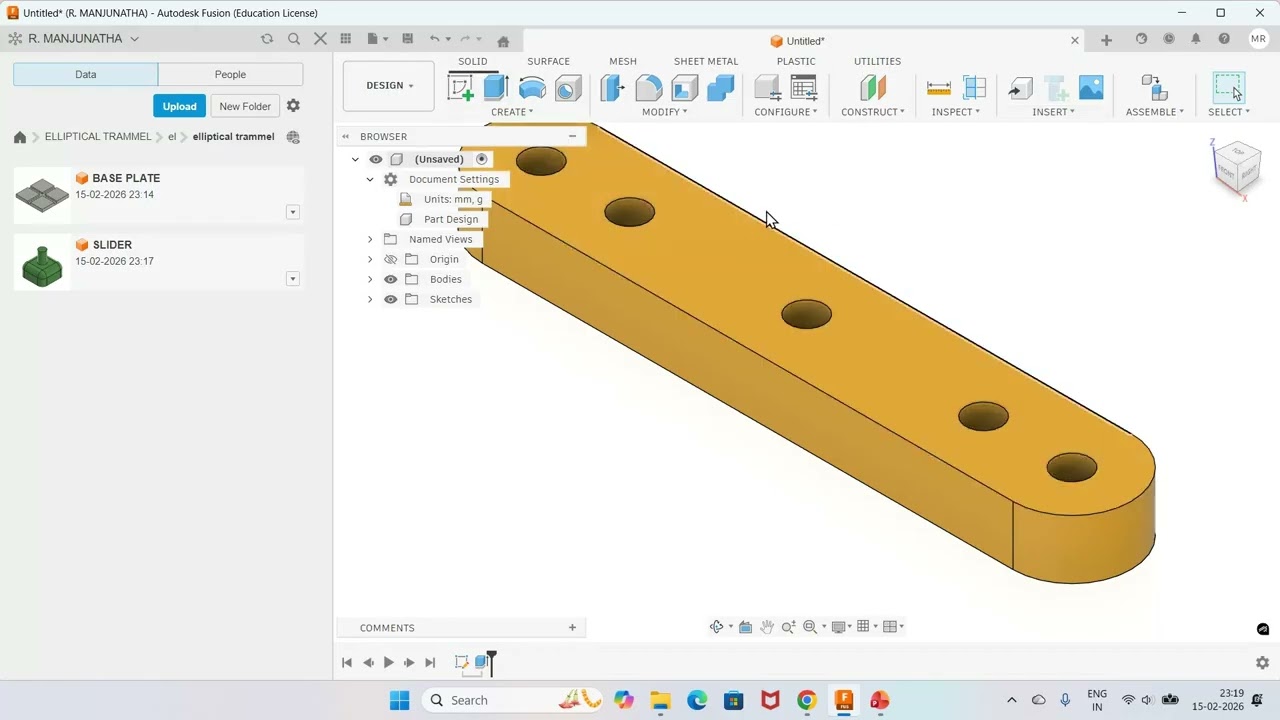
Task: Open the CREATE dropdown menu
Action: pyautogui.click(x=512, y=112)
